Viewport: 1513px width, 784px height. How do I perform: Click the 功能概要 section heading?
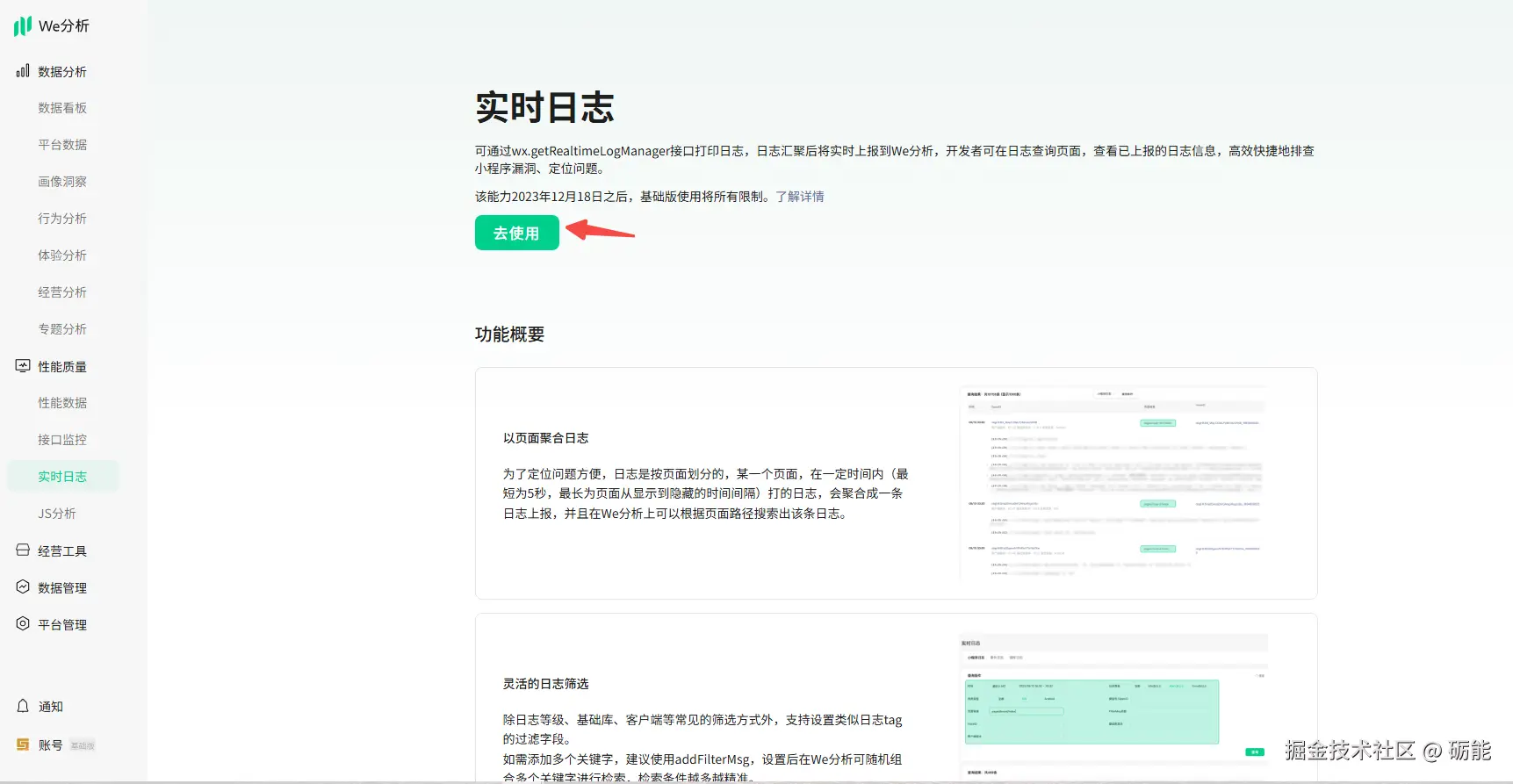510,334
